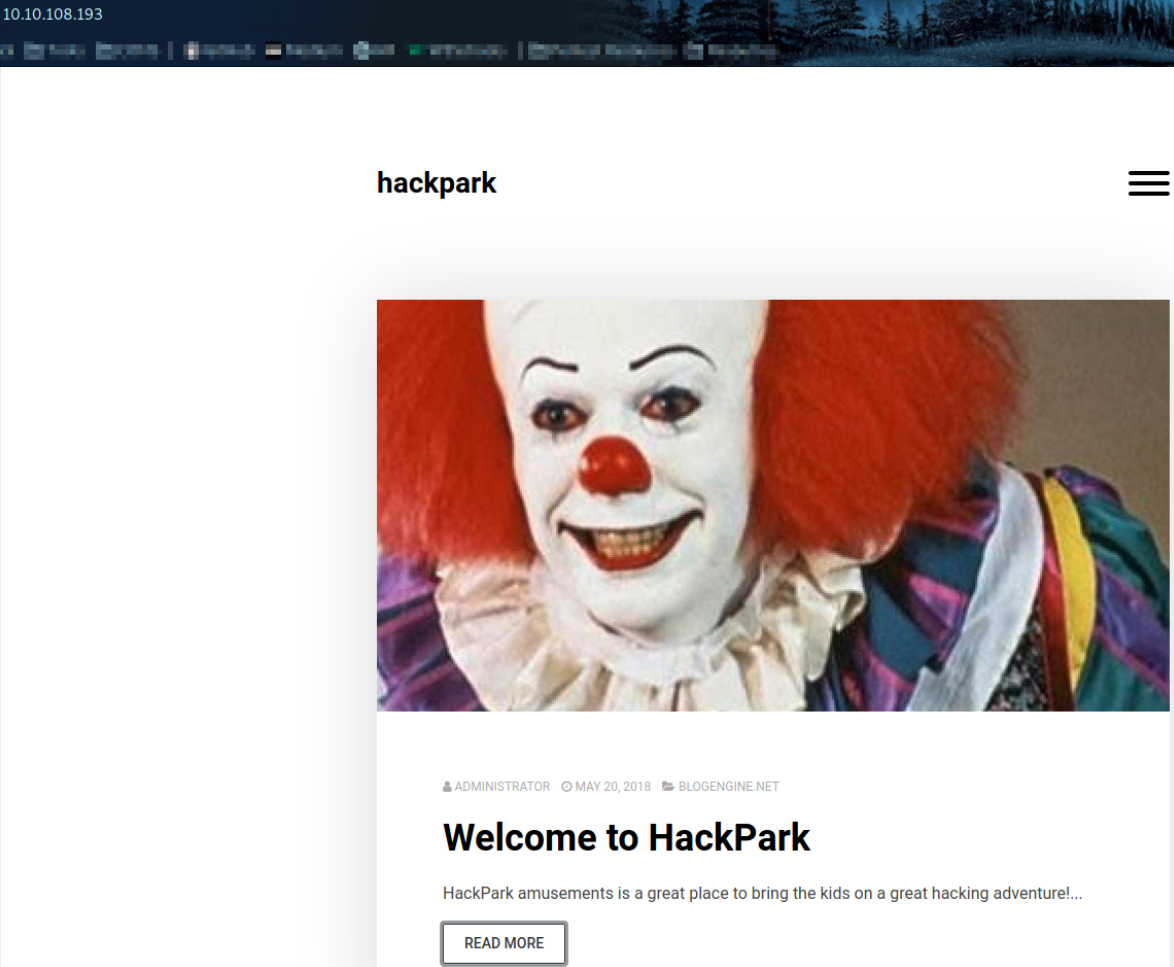The height and width of the screenshot is (967, 1174).
Task: Click the user icon beside ADMINISTRATOR
Action: point(447,787)
